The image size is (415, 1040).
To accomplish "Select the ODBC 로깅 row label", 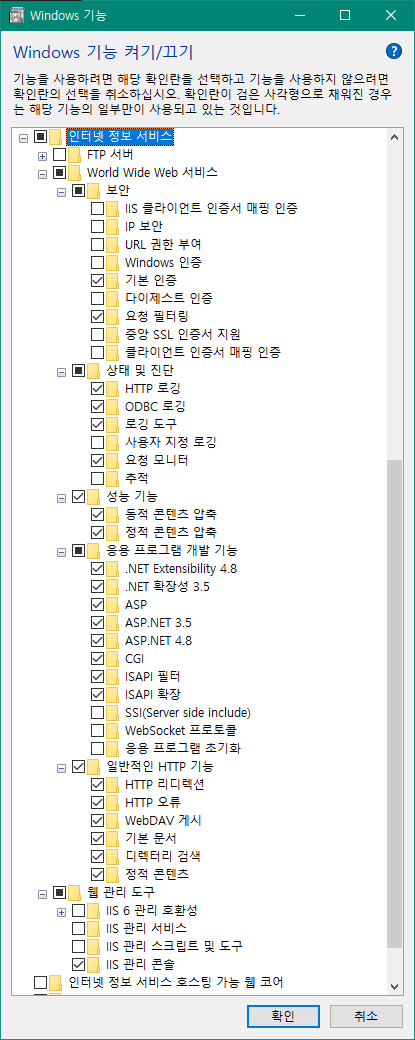I will 155,406.
